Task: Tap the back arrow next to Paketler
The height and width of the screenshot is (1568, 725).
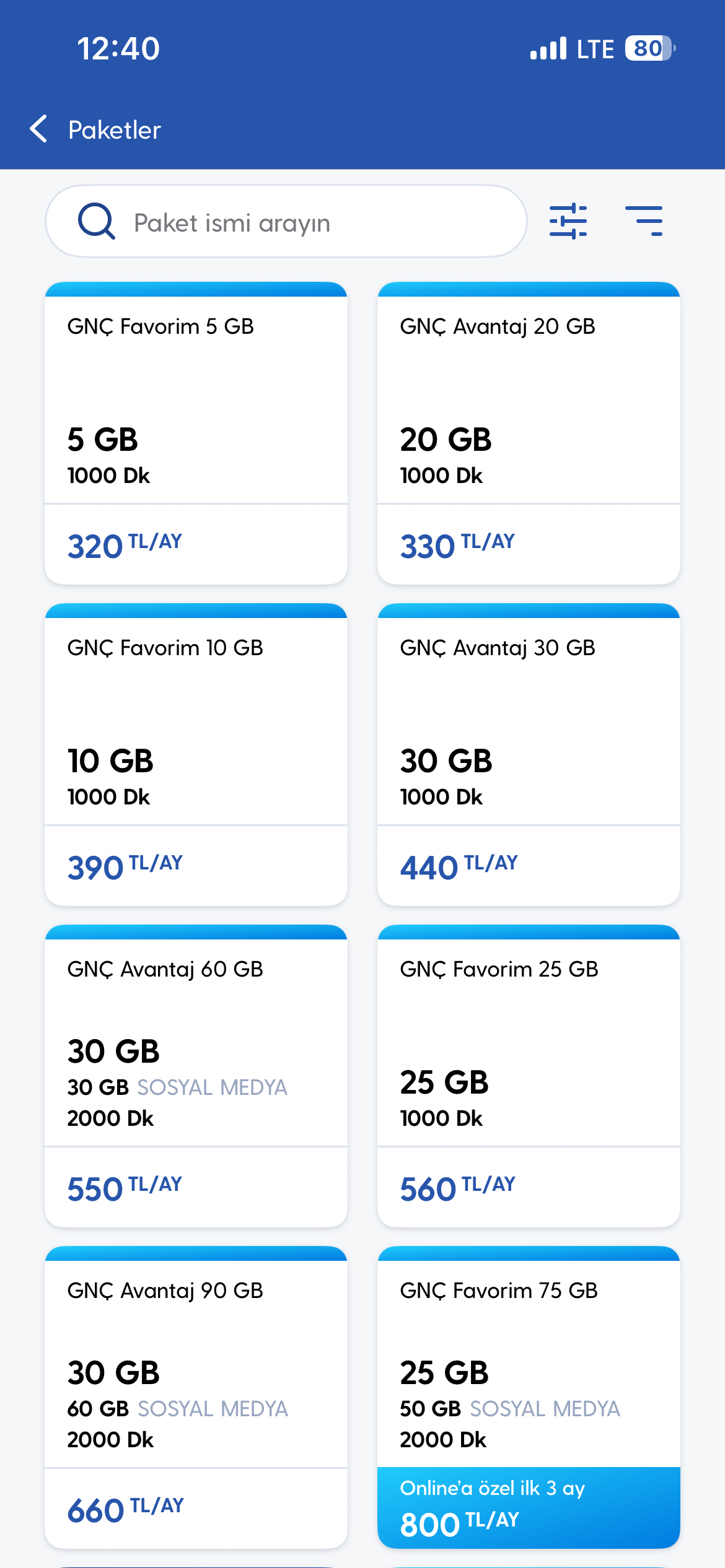Action: click(x=38, y=129)
